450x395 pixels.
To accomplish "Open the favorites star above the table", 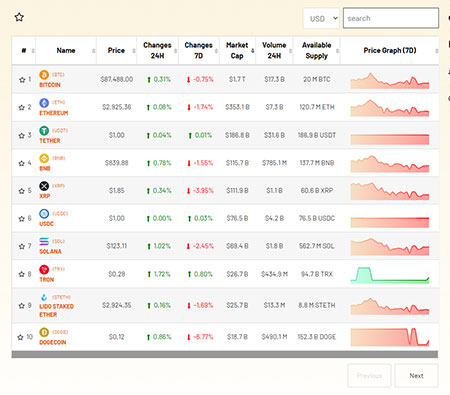I will pos(19,17).
